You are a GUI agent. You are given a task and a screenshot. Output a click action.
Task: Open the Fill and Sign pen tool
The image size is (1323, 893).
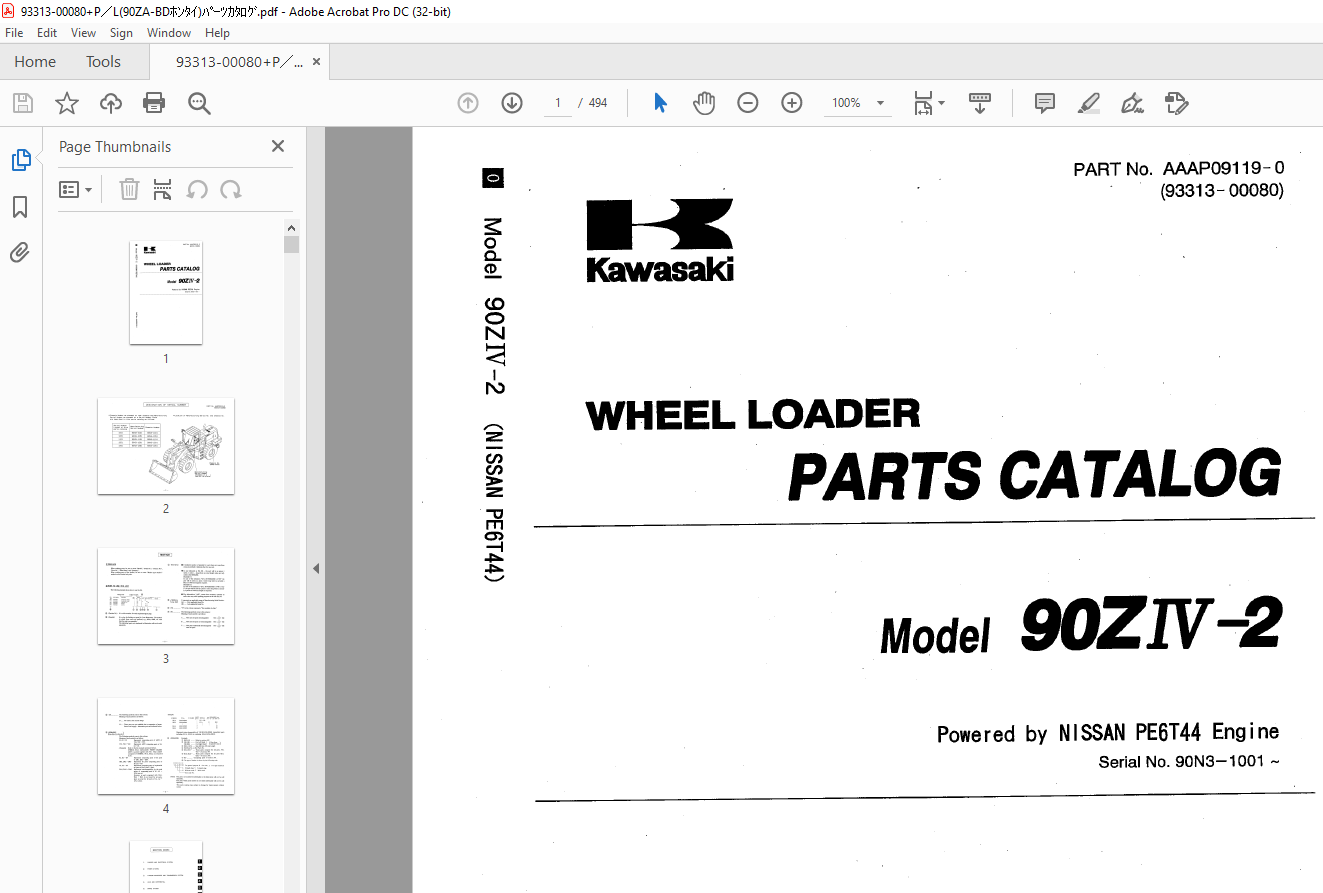[1133, 103]
